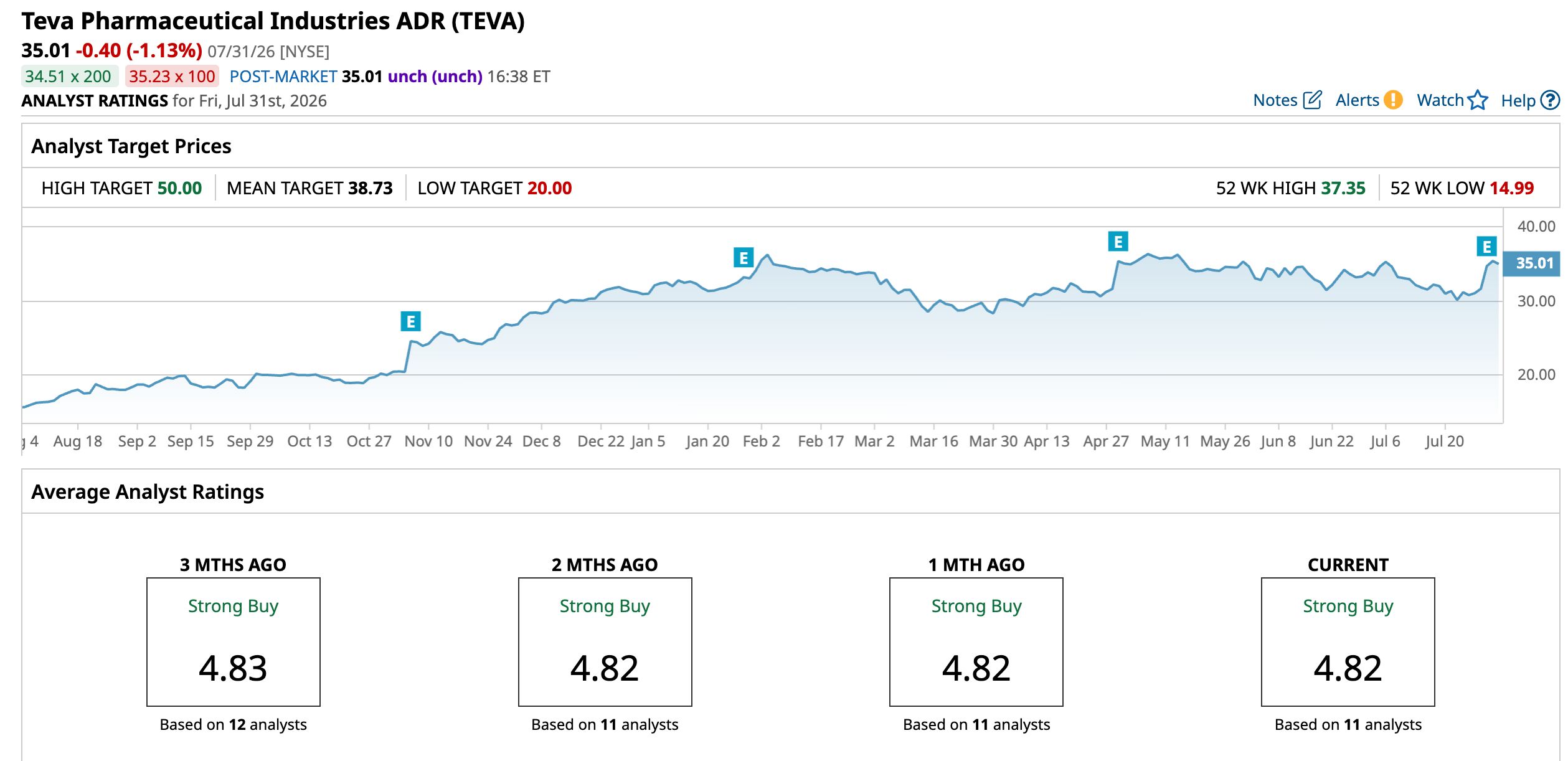Screen dimensions: 1568x761
Task: Click the Feb 2 x-axis date label
Action: coord(761,442)
